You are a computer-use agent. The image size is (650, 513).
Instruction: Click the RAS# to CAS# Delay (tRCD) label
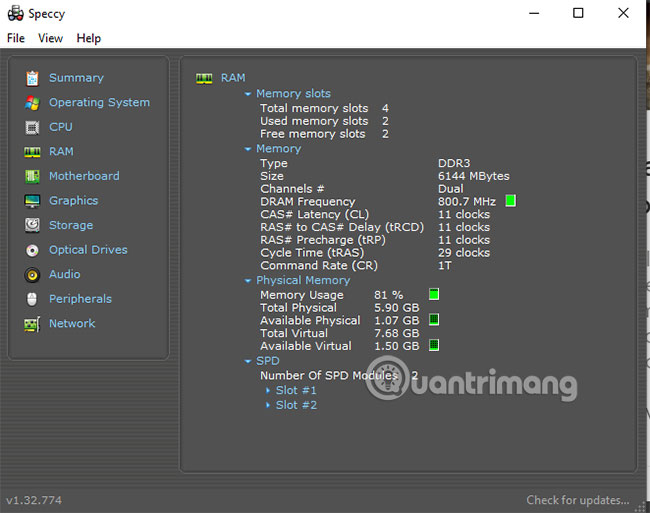342,227
